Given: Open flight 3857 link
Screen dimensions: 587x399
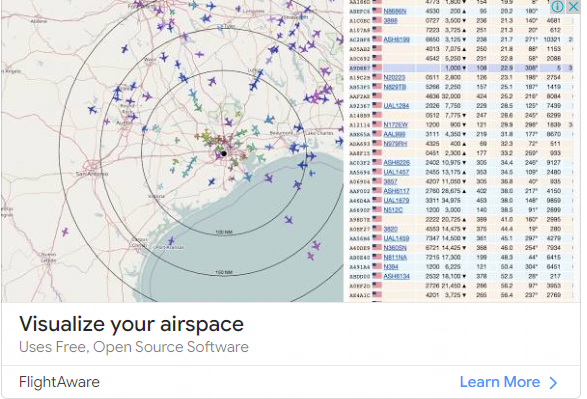Looking at the screenshot, I should 390,182.
